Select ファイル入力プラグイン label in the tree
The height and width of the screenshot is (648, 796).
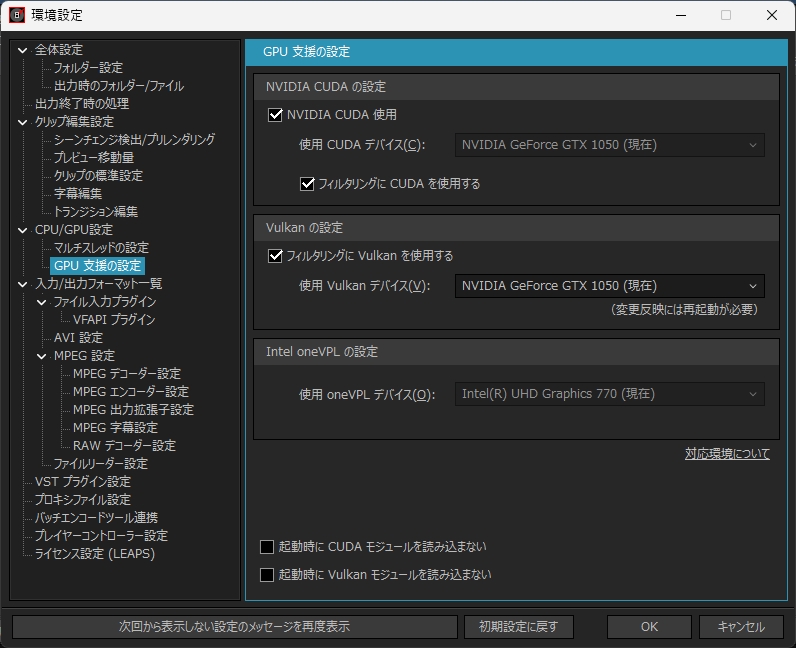(x=105, y=302)
